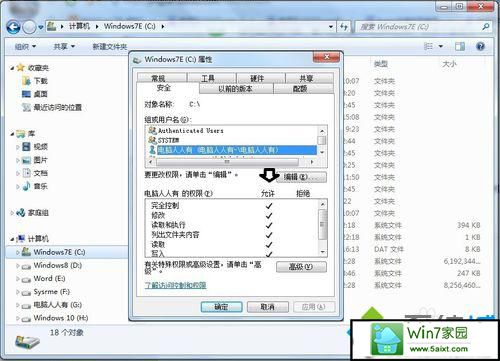
Task: Click 计算机 in address breadcrumb
Action: coord(80,26)
